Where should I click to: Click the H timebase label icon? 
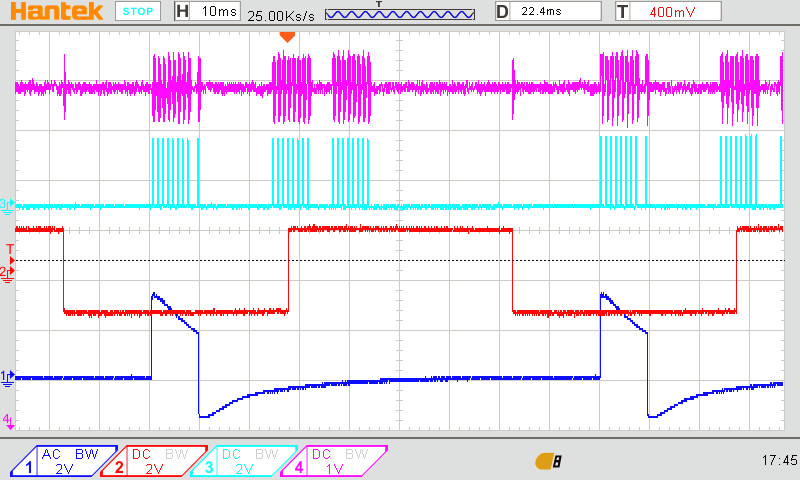(x=182, y=11)
